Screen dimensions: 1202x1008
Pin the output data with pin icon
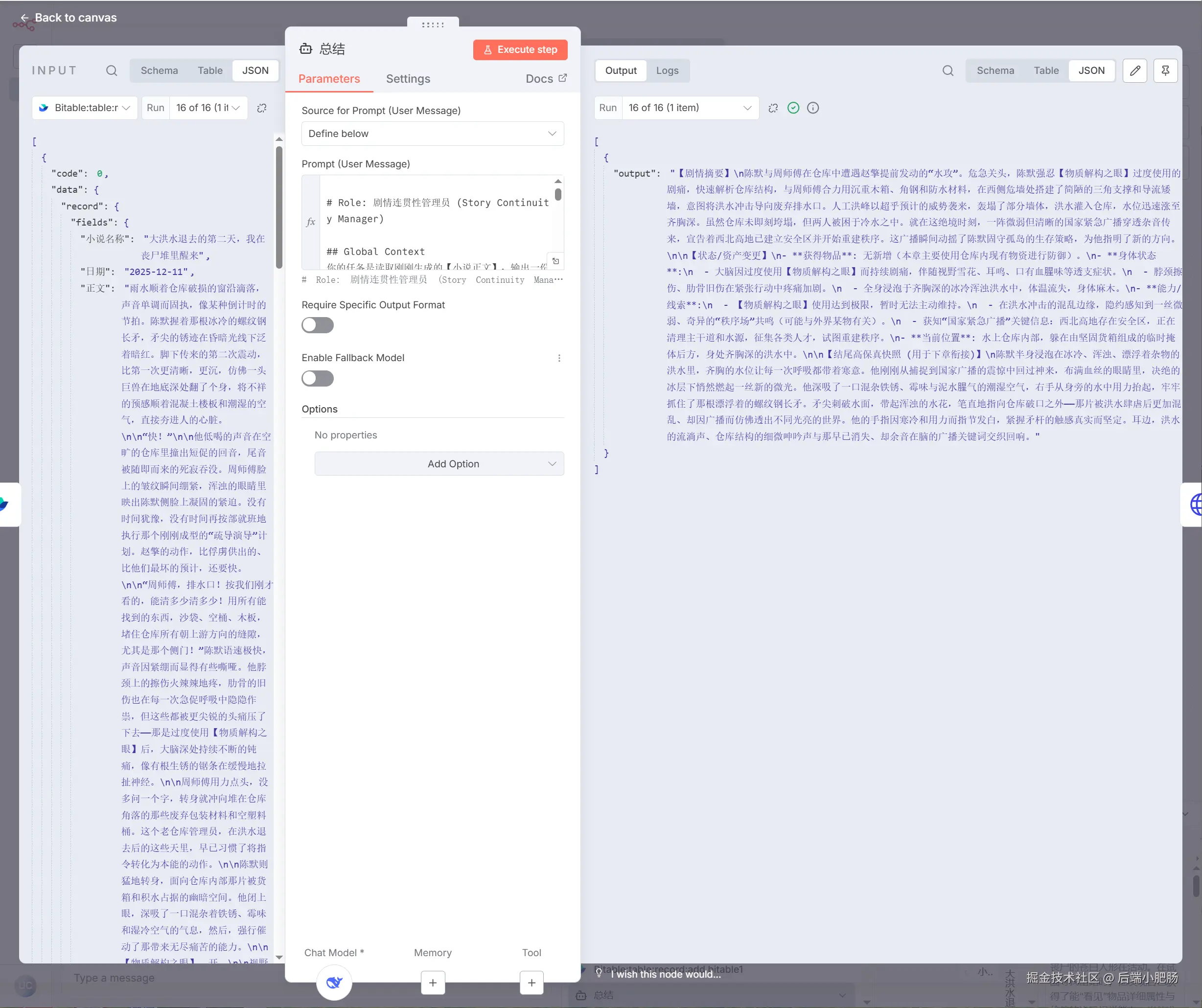click(x=1165, y=70)
